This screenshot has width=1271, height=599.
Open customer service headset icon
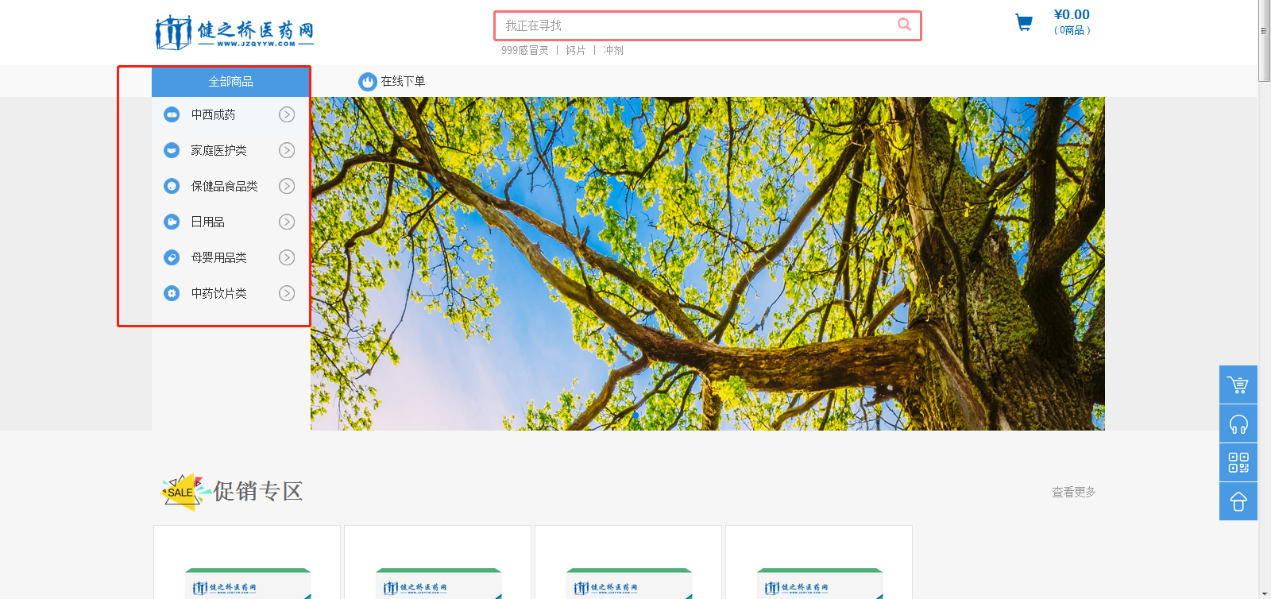coord(1238,424)
